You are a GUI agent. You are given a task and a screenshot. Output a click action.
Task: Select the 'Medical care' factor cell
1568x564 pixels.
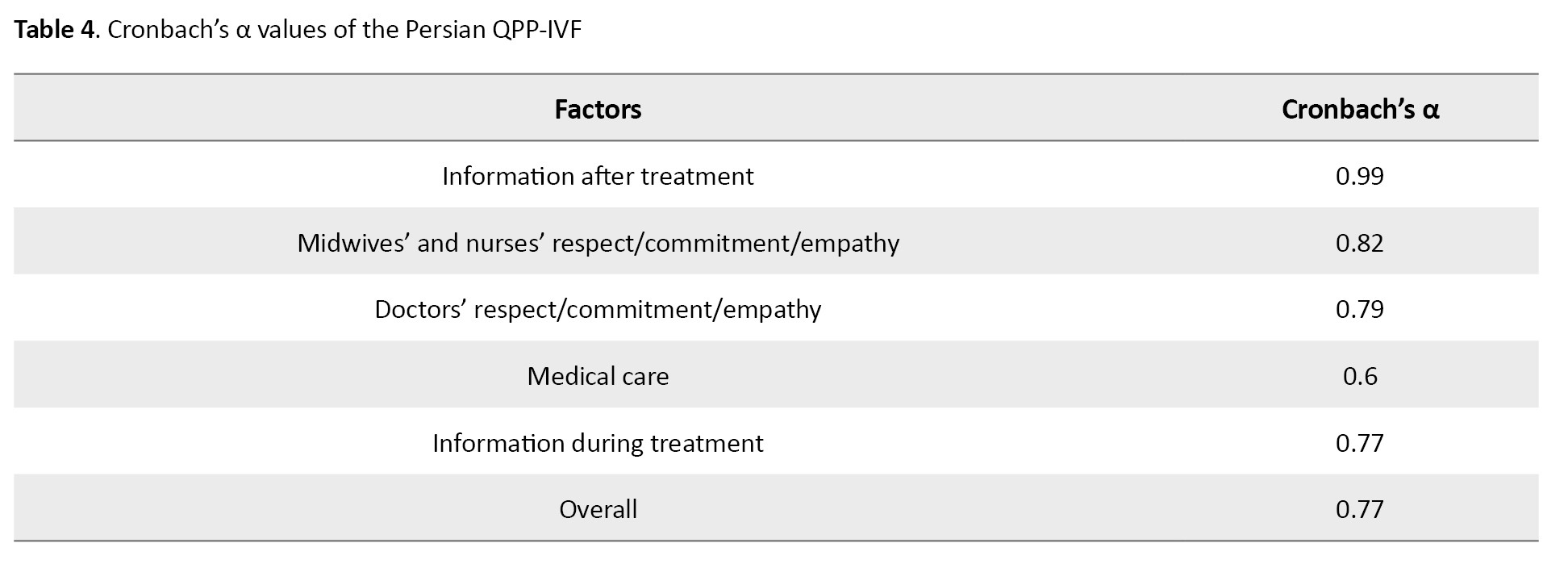[598, 376]
